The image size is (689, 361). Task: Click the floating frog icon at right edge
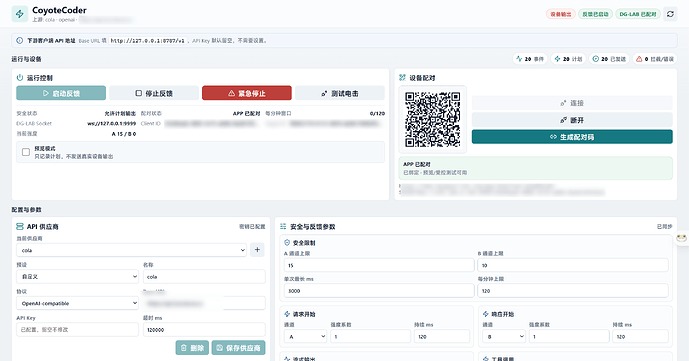(682, 238)
